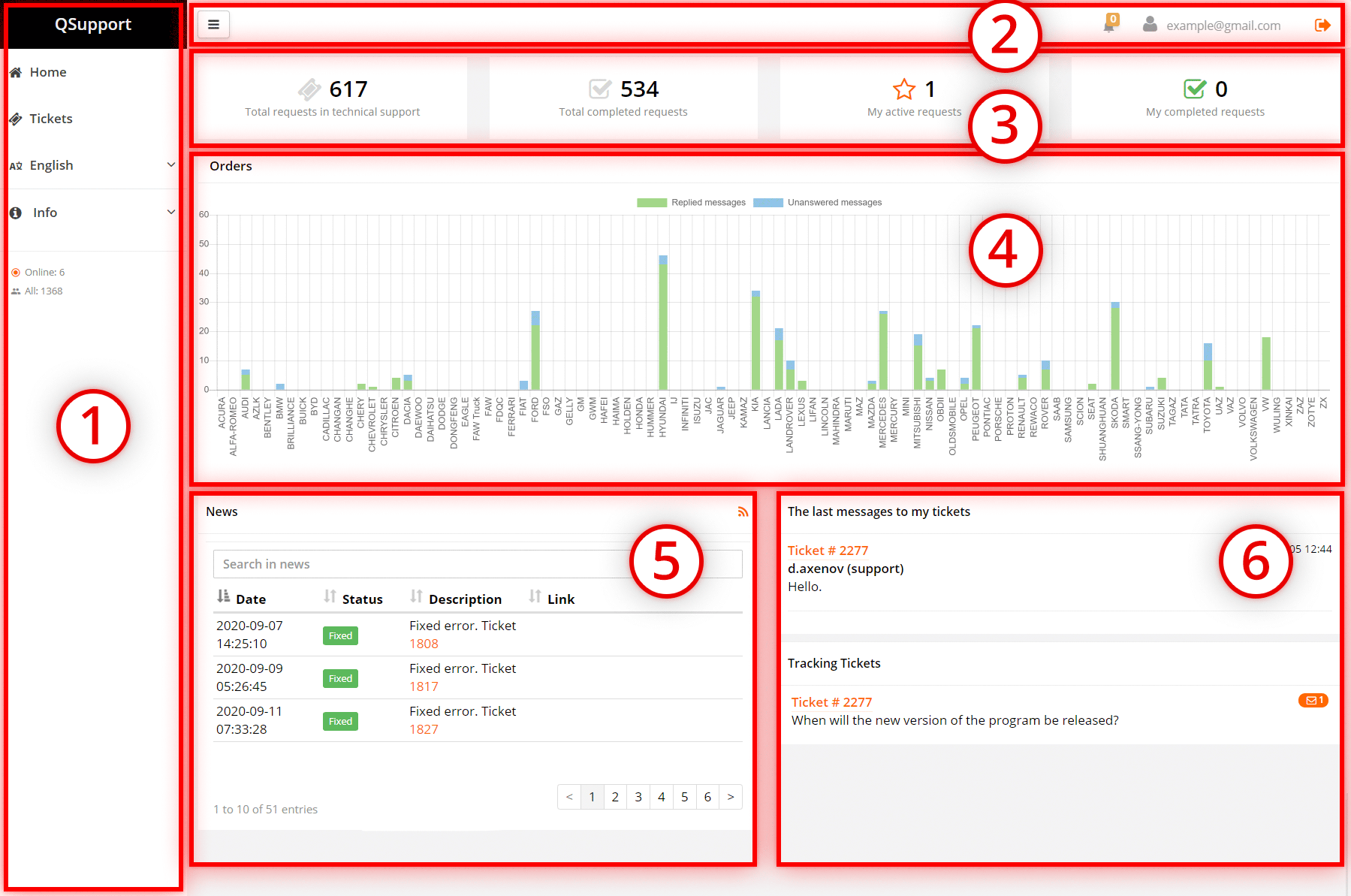This screenshot has height=896, width=1351.
Task: Click the hamburger menu toggle button
Action: point(213,25)
